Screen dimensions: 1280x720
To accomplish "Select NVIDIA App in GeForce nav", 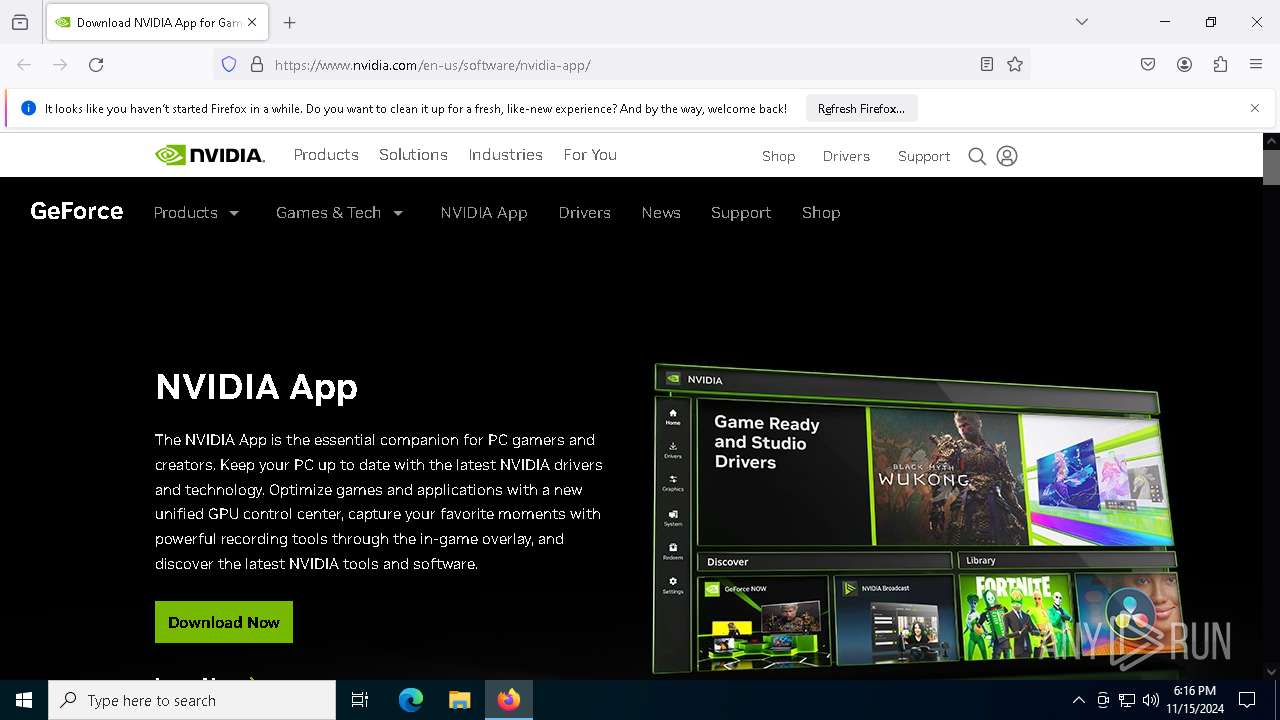I will pos(484,212).
